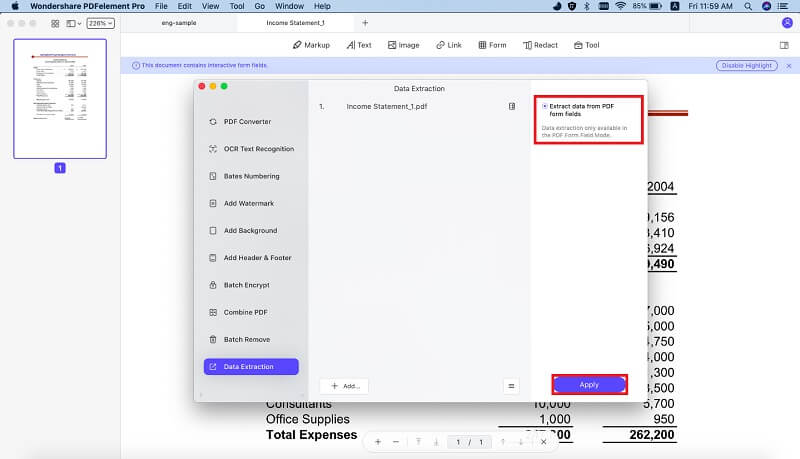Image resolution: width=800 pixels, height=459 pixels.
Task: Click the Add... files button
Action: click(344, 386)
